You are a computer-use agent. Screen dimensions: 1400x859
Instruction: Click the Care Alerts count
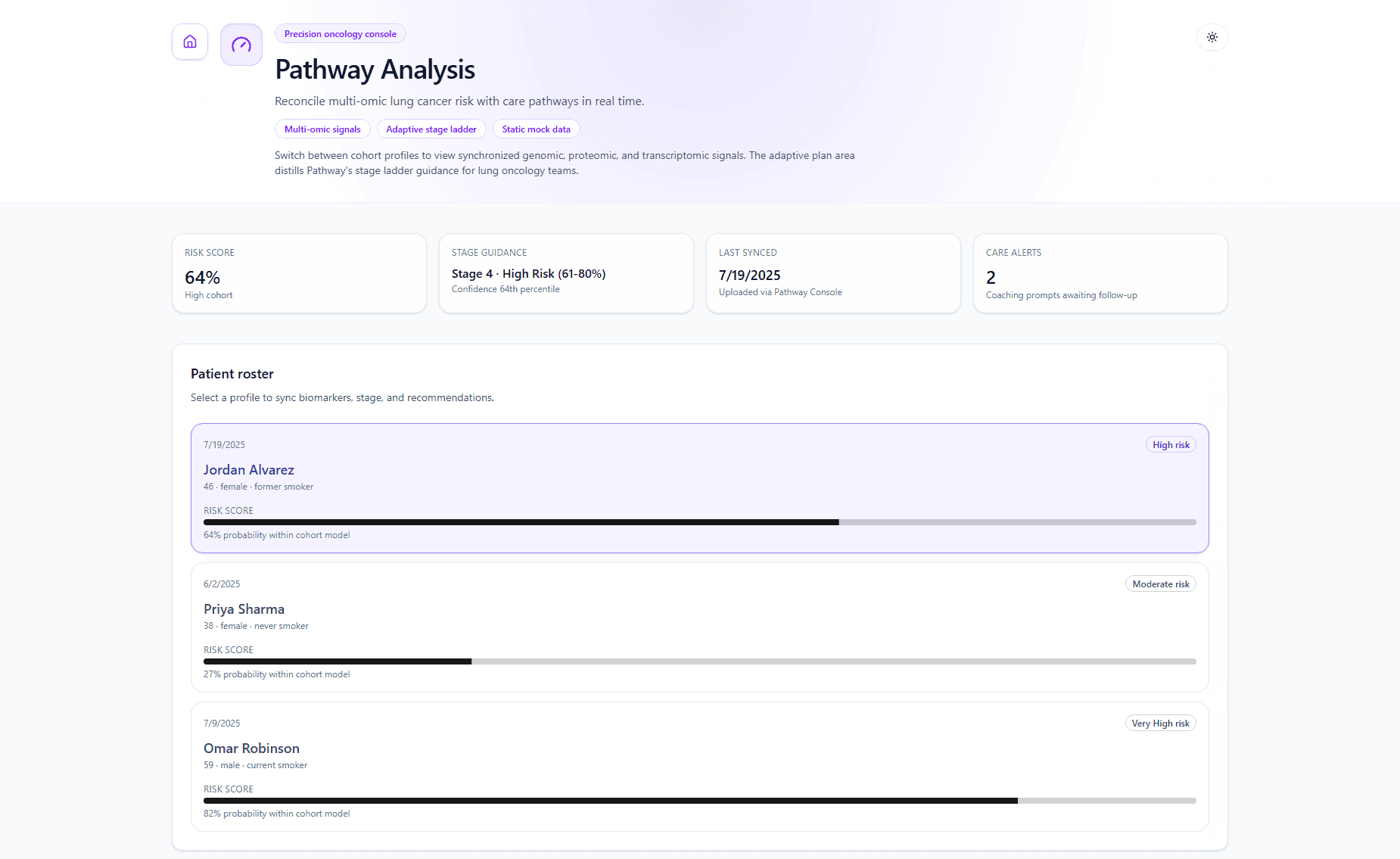1100,273
